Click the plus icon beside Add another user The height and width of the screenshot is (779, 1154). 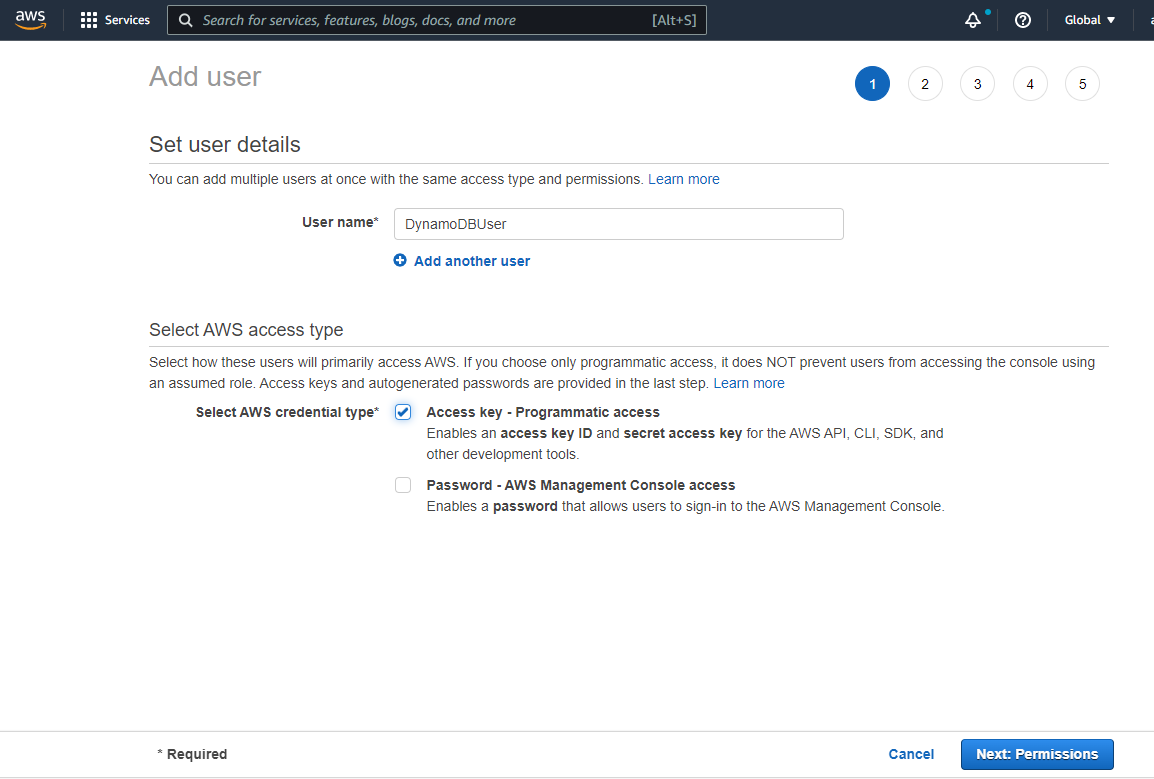400,260
